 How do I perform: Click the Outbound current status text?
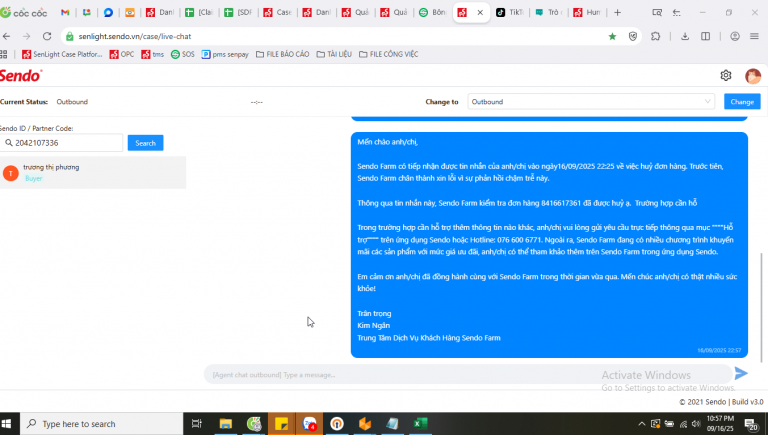pos(72,102)
